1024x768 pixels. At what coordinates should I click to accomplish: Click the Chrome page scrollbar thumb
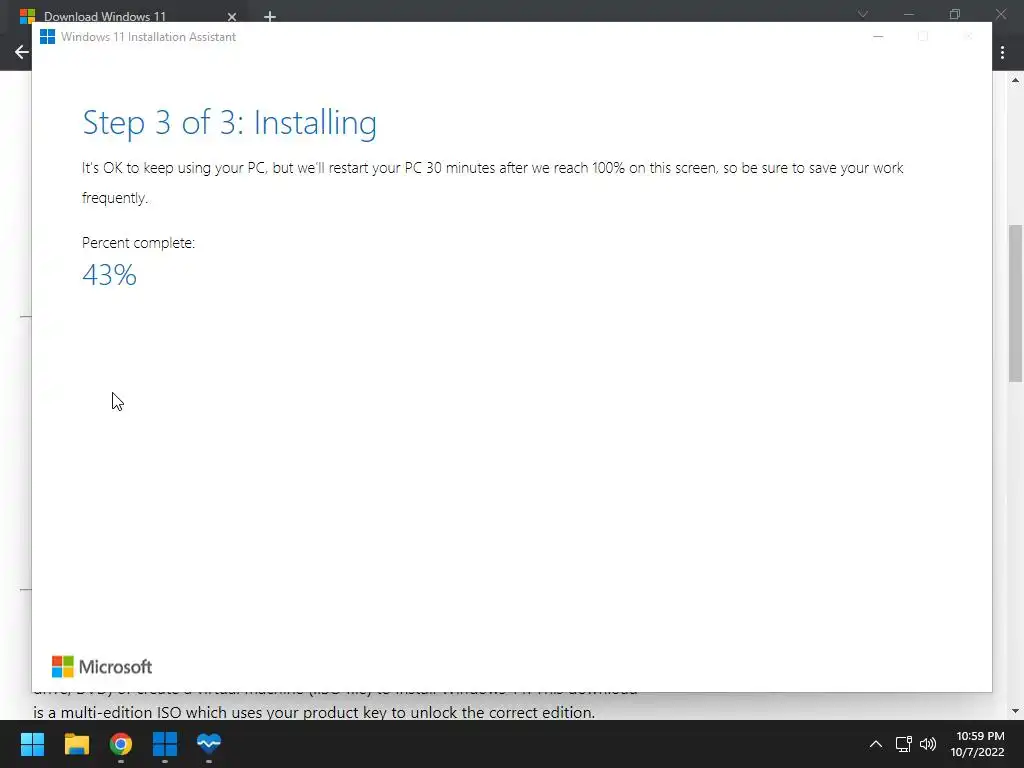click(1015, 303)
